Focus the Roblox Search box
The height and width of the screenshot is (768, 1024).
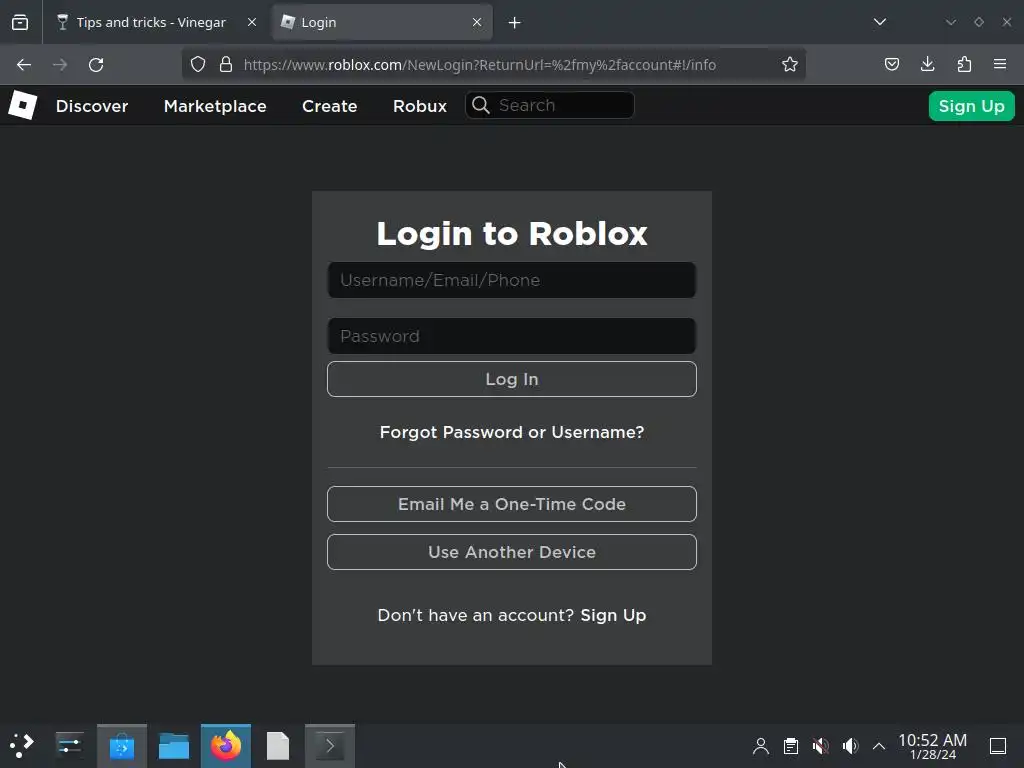550,105
